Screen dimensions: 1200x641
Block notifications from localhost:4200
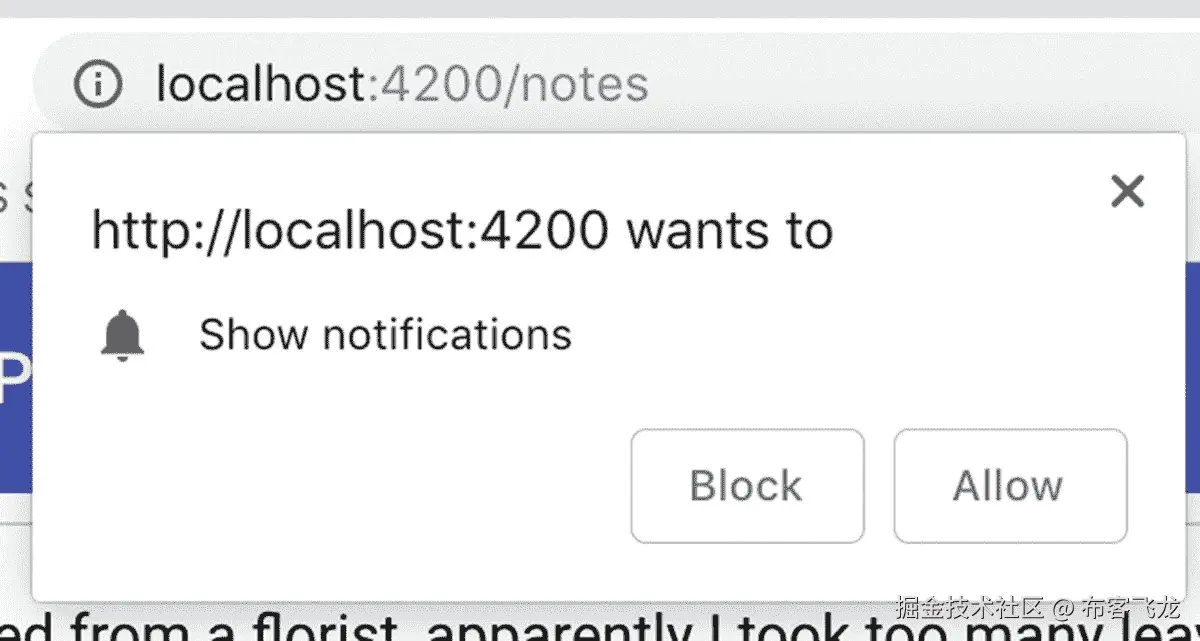point(747,486)
